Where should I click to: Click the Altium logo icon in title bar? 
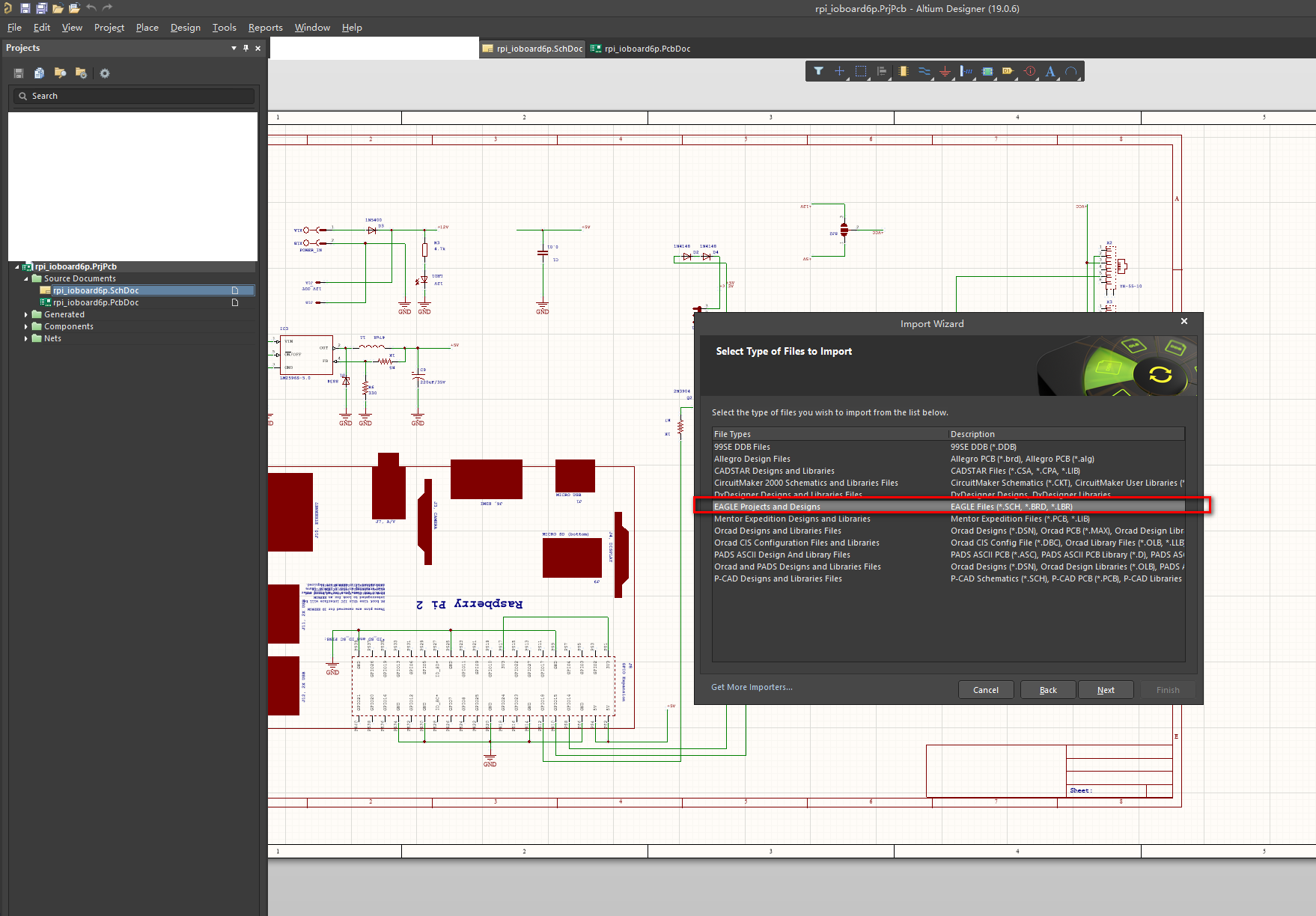(x=7, y=8)
